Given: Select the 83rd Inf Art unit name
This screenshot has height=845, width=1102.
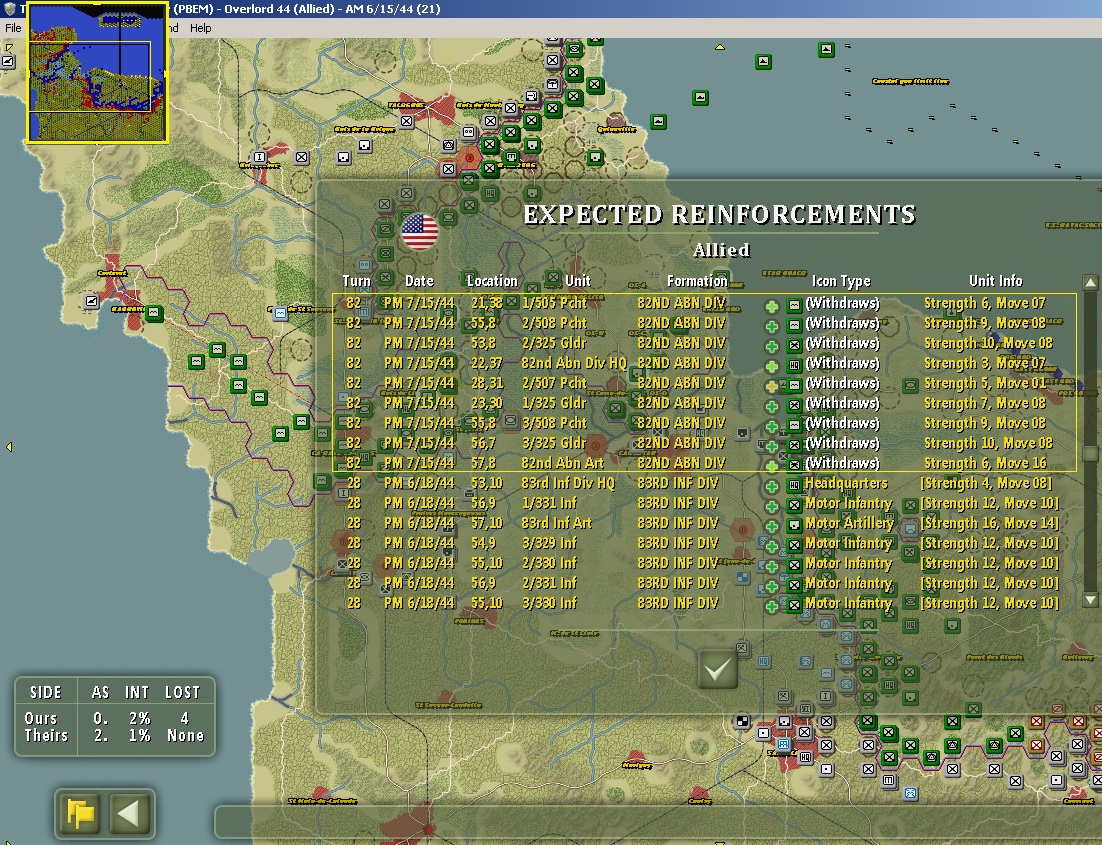Looking at the screenshot, I should (x=557, y=523).
